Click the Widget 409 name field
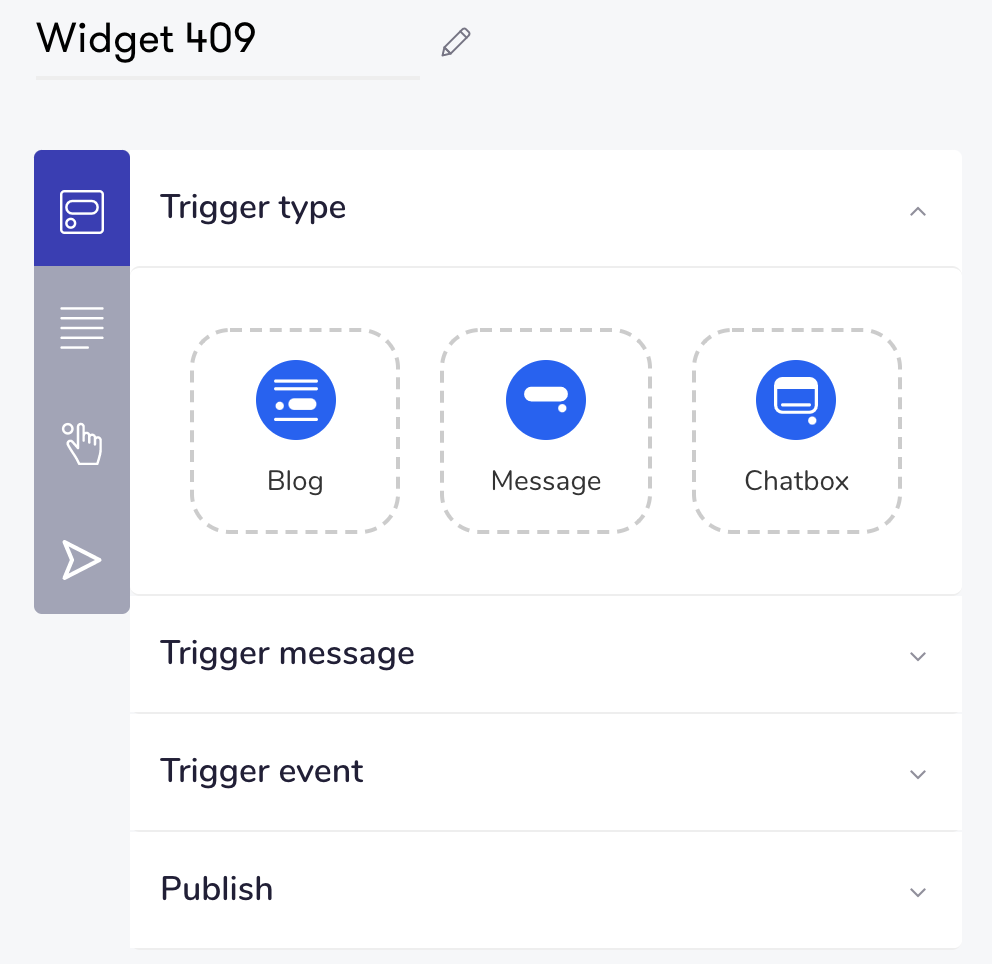The height and width of the screenshot is (964, 992). [228, 41]
